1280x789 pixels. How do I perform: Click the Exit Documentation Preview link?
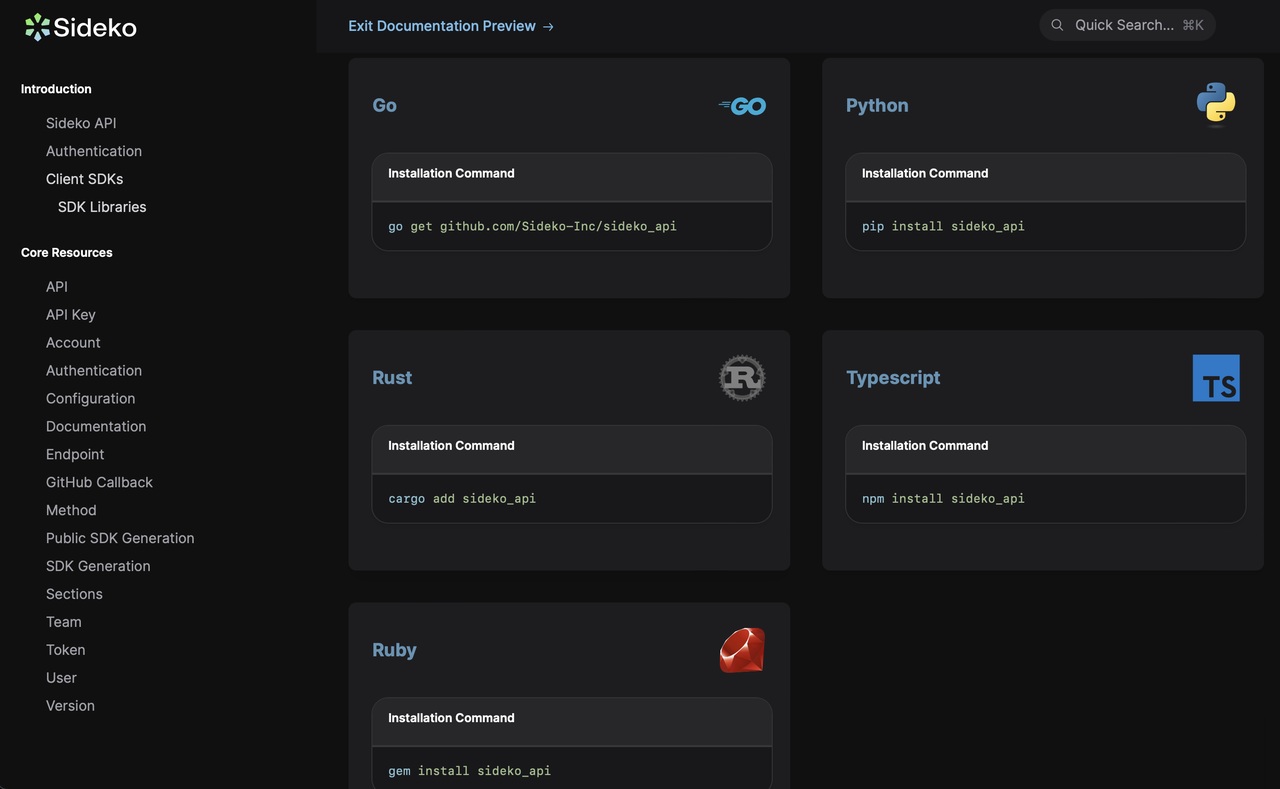[450, 26]
